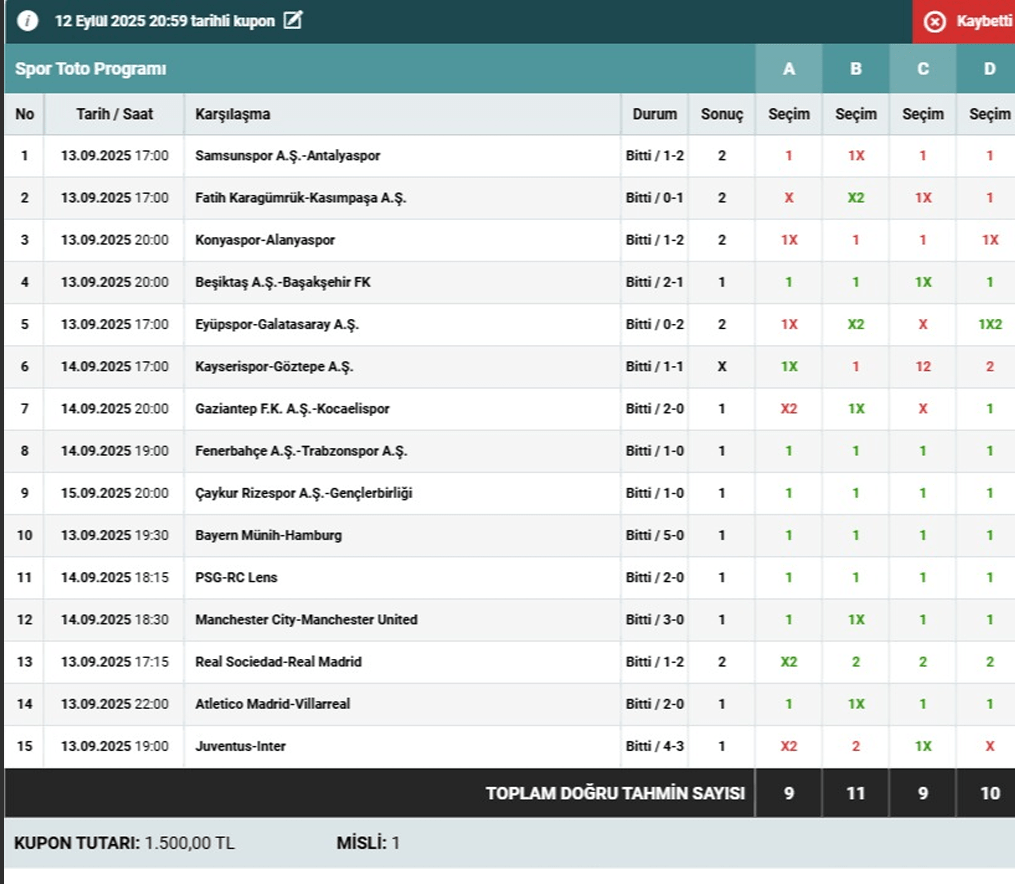
Task: Click the info icon beside coupon date
Action: tap(28, 21)
